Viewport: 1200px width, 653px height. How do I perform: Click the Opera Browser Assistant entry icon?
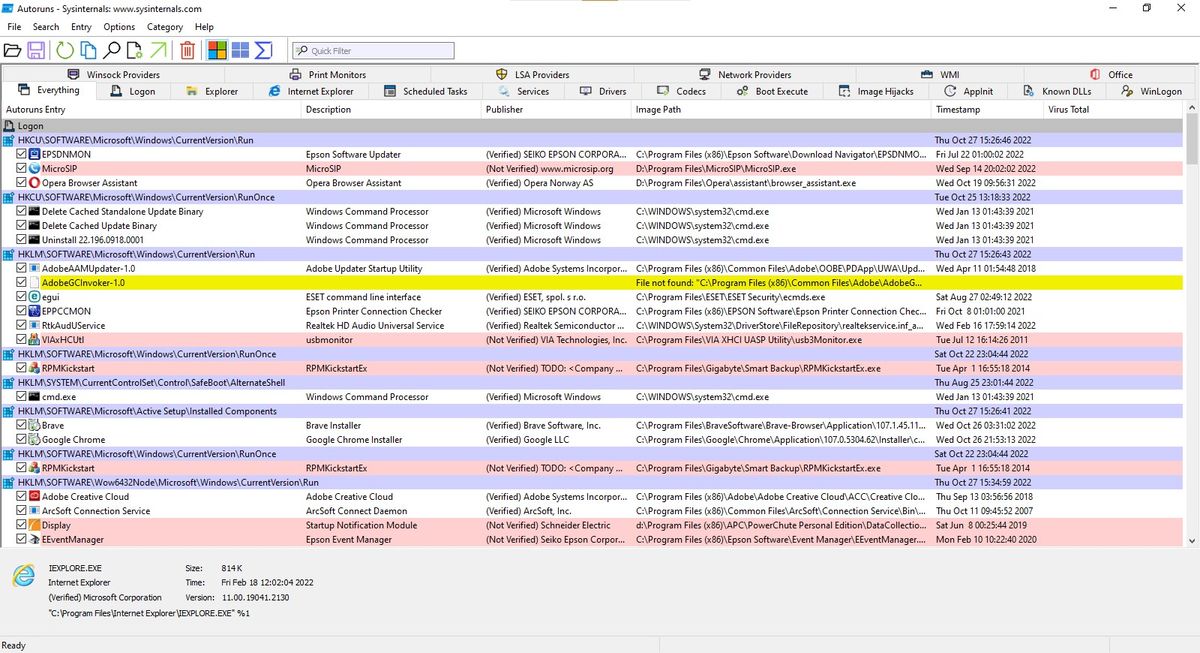(x=34, y=183)
